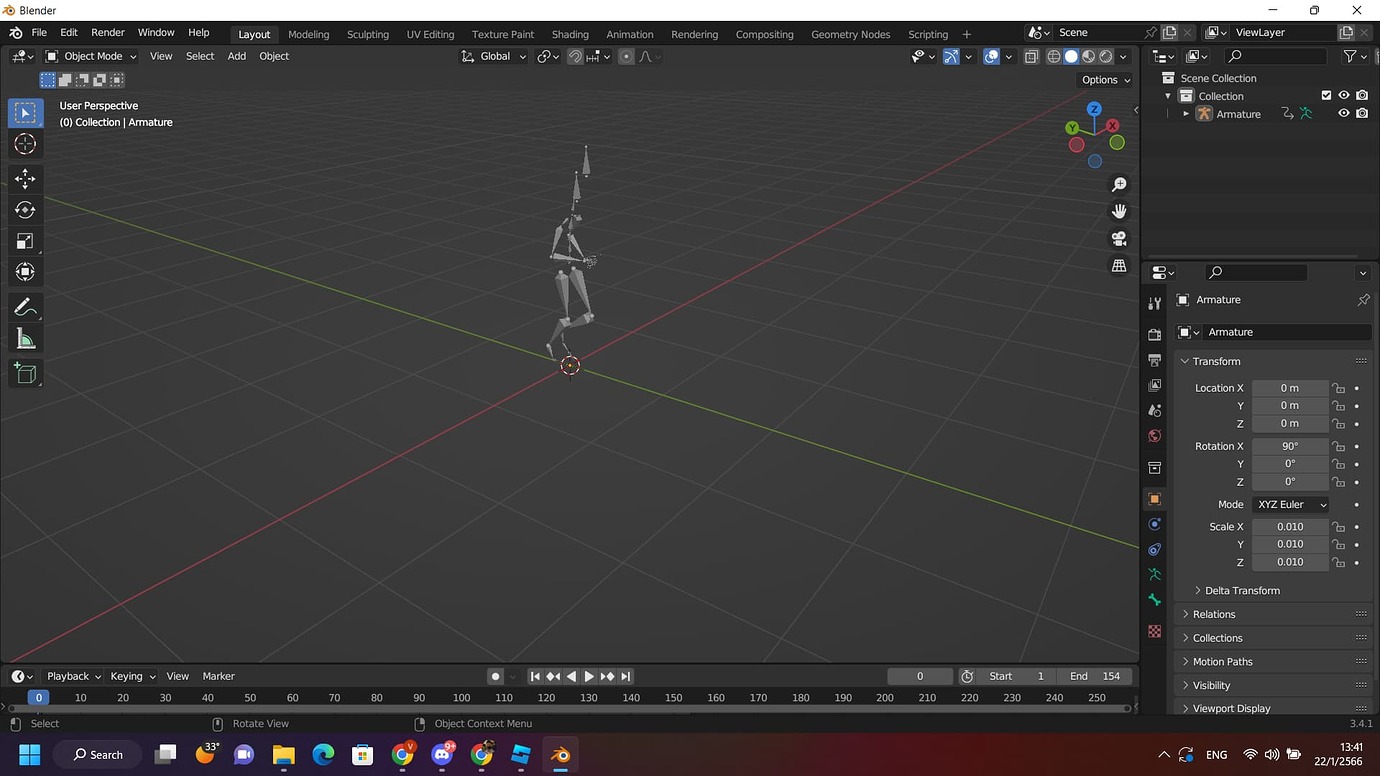Click the Scale X value field
The image size is (1380, 776).
1290,527
